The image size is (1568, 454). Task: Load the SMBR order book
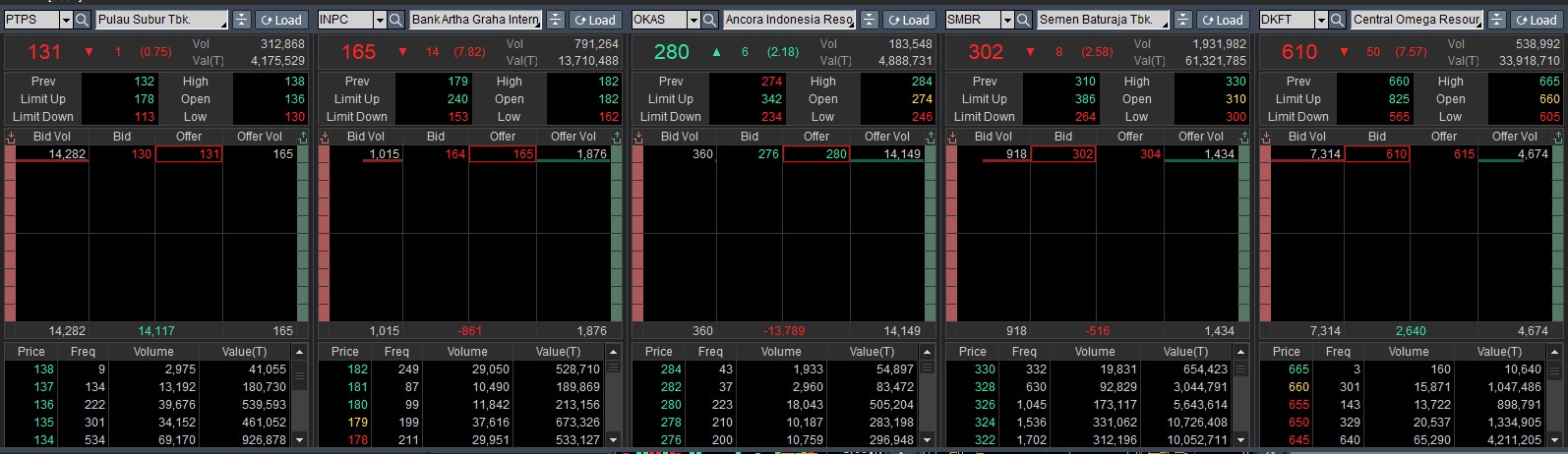(1223, 20)
